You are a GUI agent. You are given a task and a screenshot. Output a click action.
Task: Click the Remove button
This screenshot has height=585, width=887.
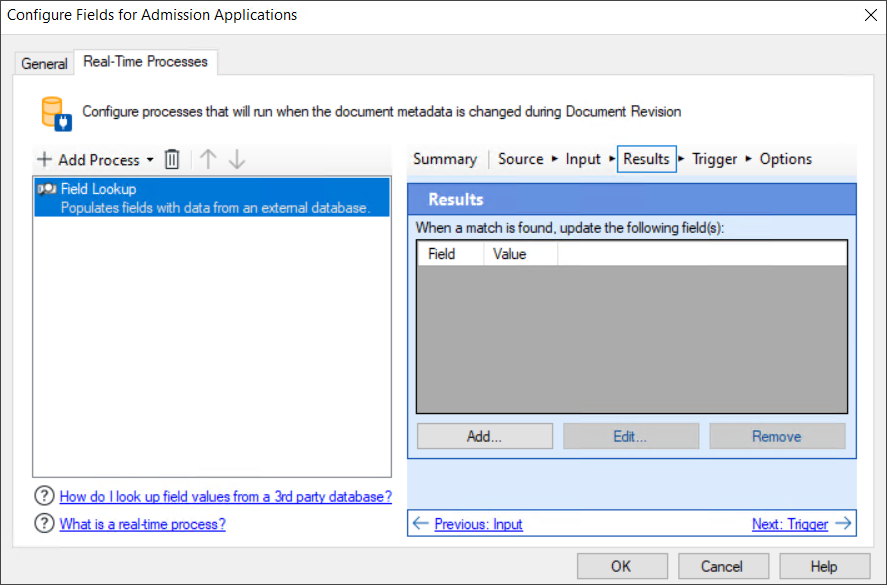click(x=777, y=435)
